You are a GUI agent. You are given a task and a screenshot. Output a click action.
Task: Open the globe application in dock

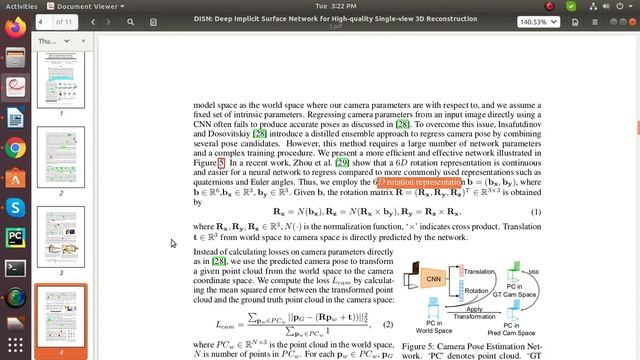16,298
